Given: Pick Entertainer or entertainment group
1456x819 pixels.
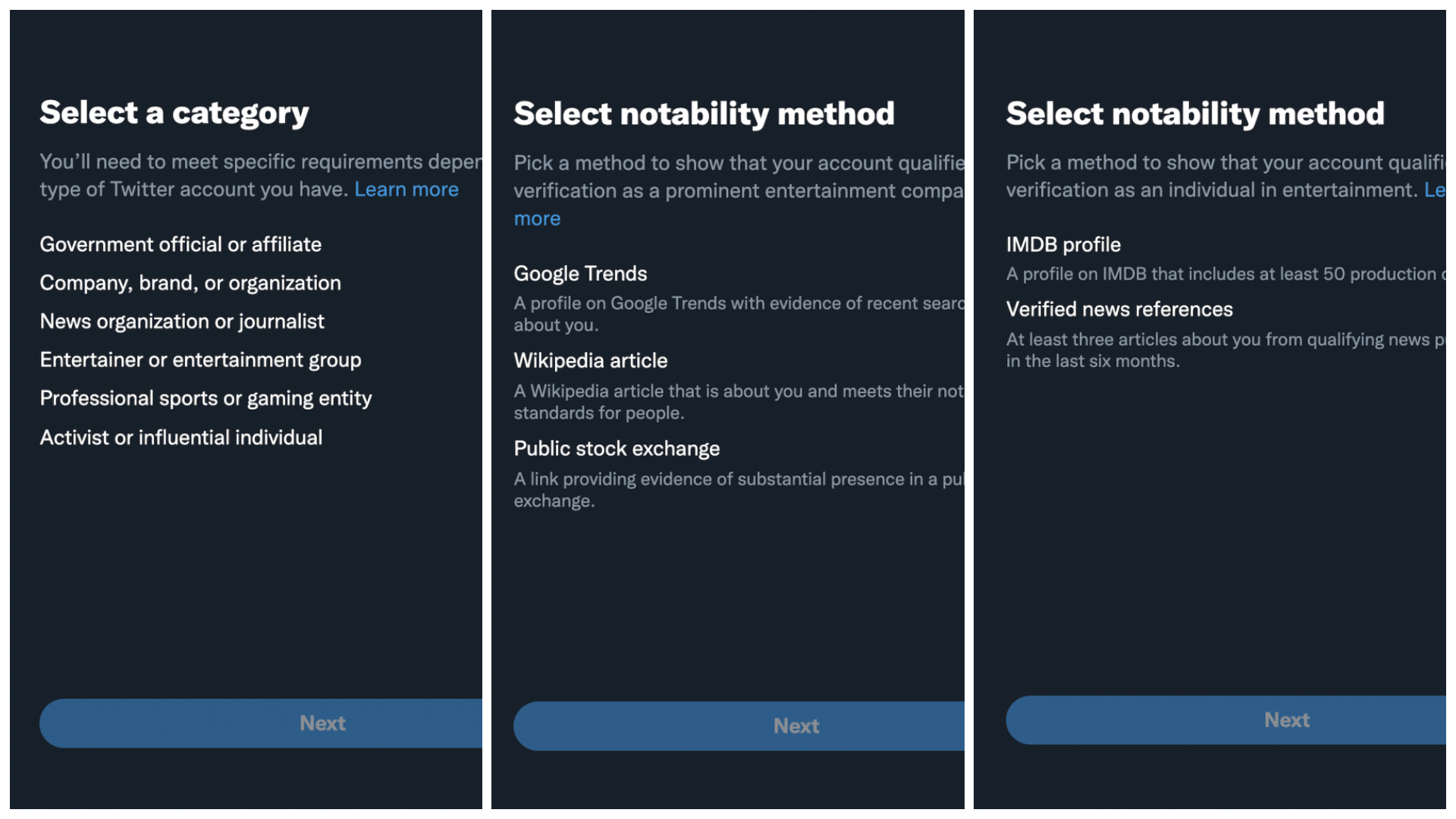Looking at the screenshot, I should 200,360.
